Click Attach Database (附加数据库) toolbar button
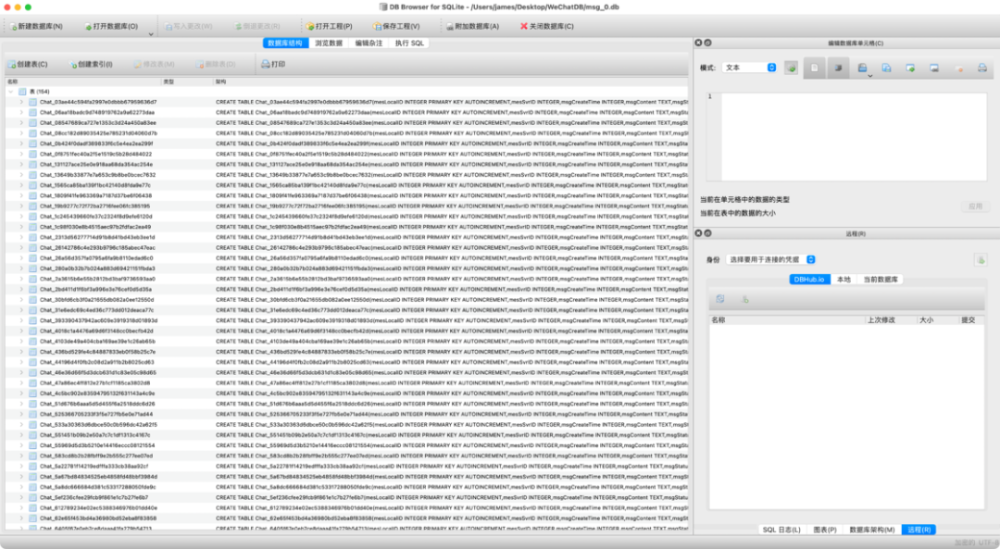 click(472, 26)
